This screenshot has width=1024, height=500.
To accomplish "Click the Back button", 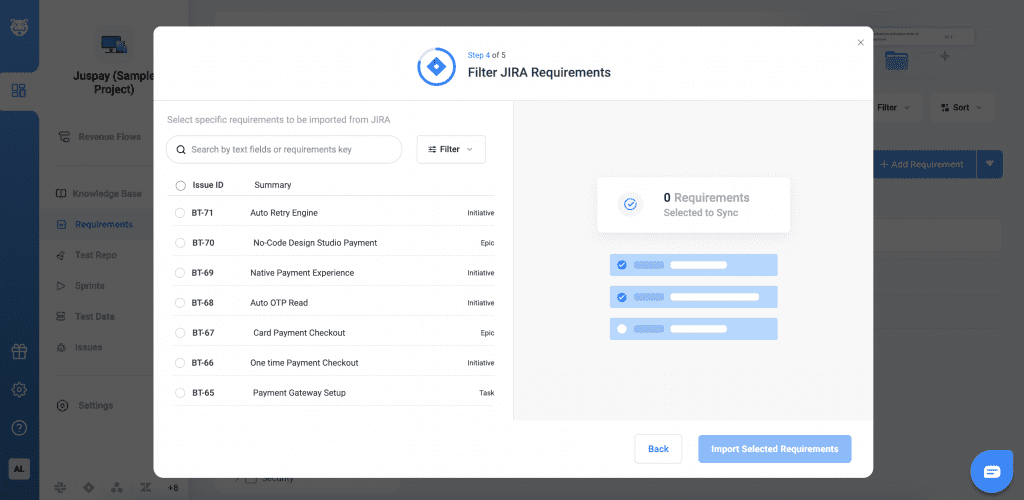I will (x=658, y=449).
